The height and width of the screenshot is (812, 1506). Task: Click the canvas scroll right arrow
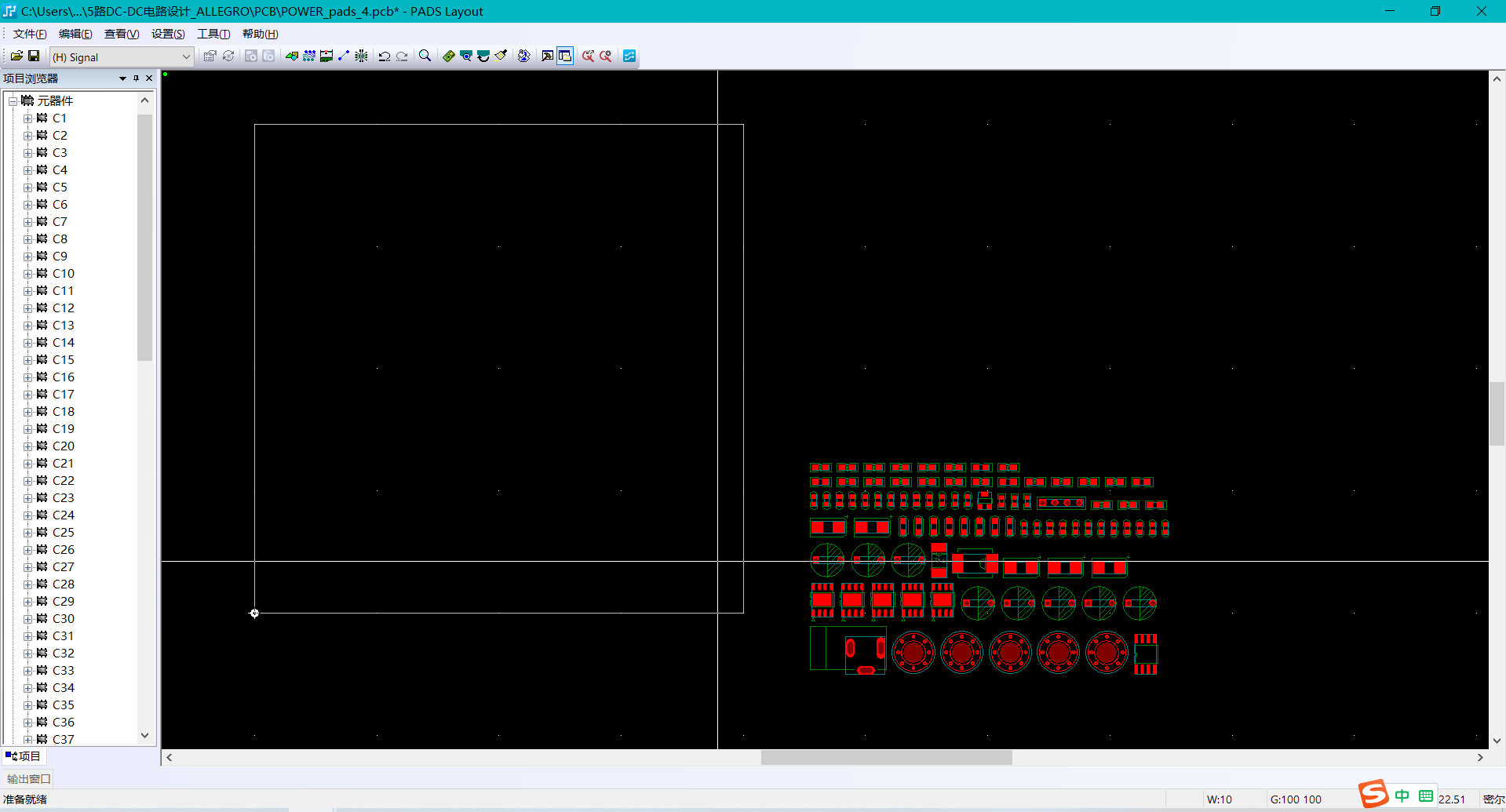[1480, 758]
